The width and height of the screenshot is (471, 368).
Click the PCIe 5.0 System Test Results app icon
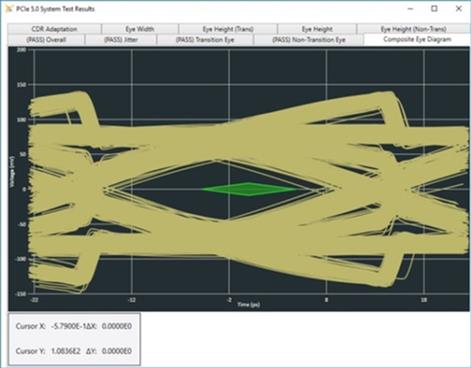[x=9, y=9]
